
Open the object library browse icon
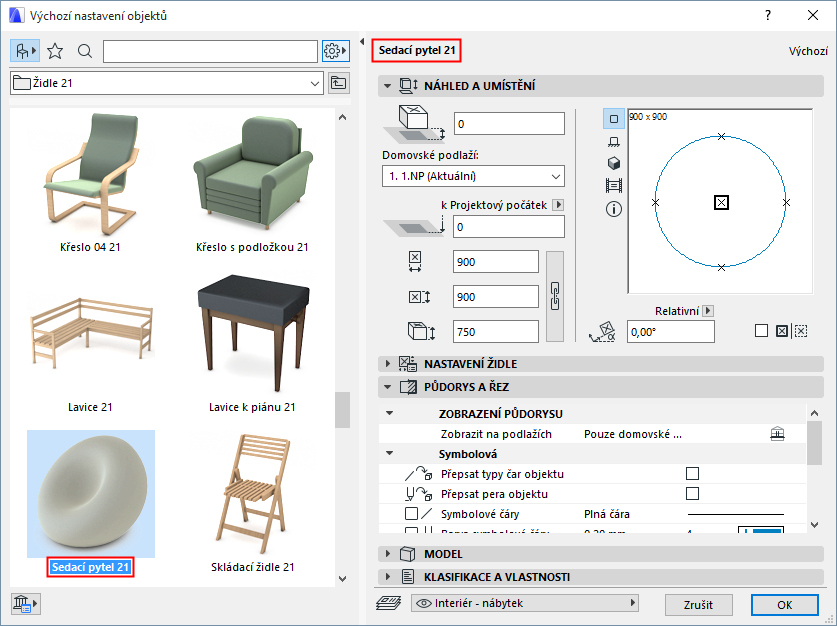[x=25, y=51]
